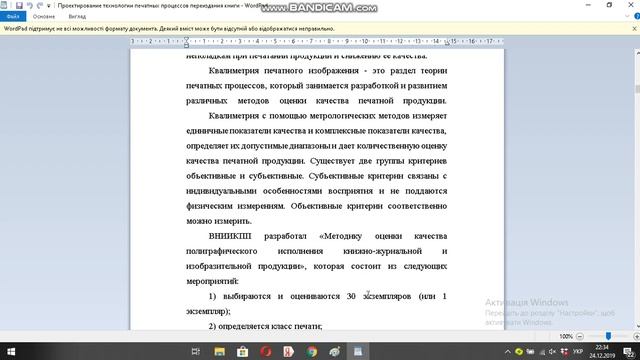Expand the collapsed ribbon using the chevron
Screen dimensions: 640x360
tap(627, 16)
